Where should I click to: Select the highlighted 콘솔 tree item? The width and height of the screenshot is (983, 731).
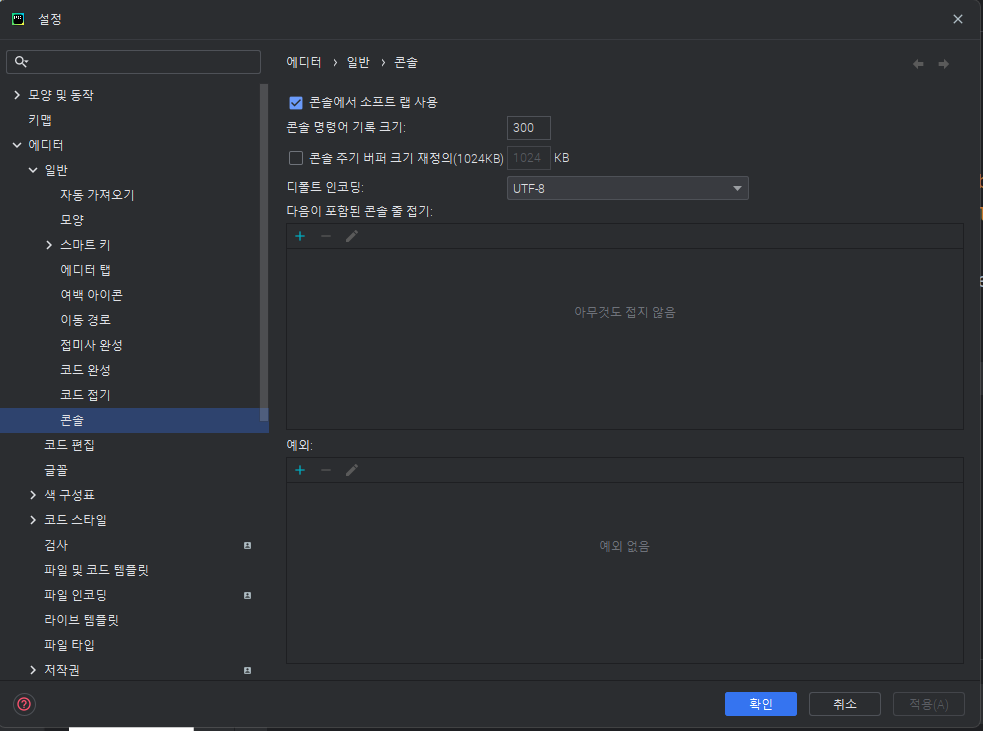coord(134,420)
